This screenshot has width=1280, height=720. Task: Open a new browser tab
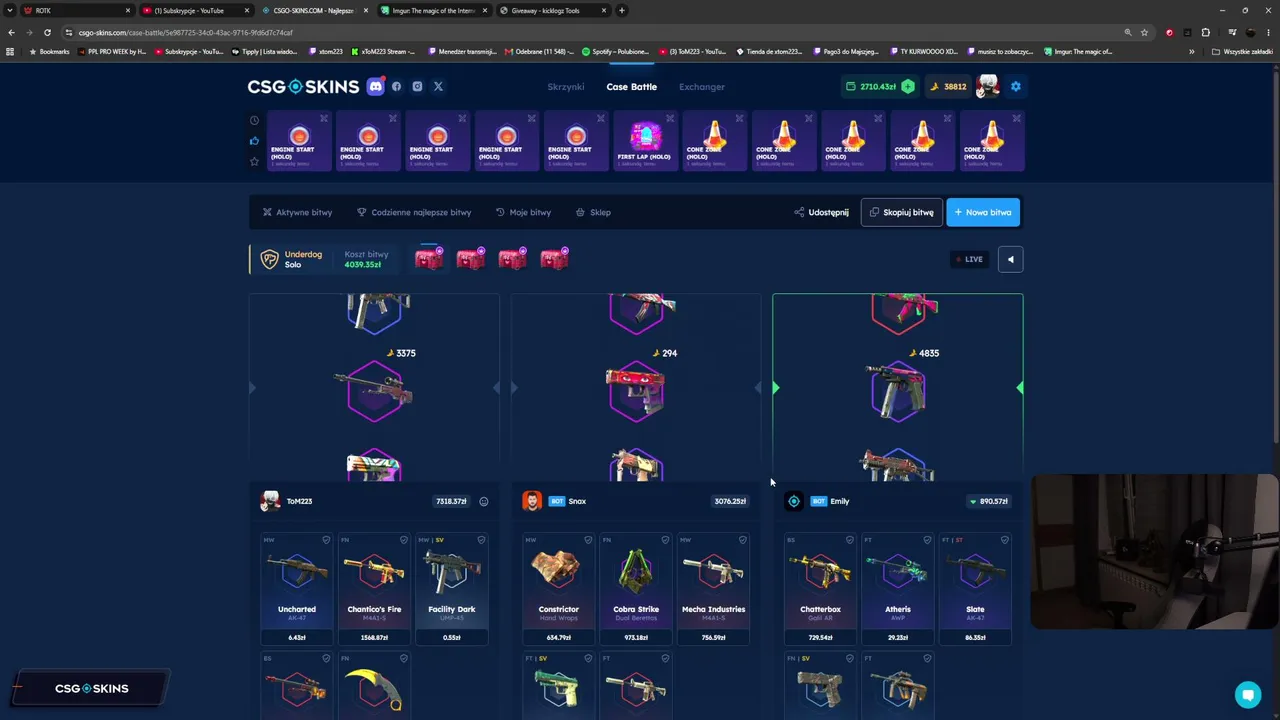pyautogui.click(x=622, y=10)
